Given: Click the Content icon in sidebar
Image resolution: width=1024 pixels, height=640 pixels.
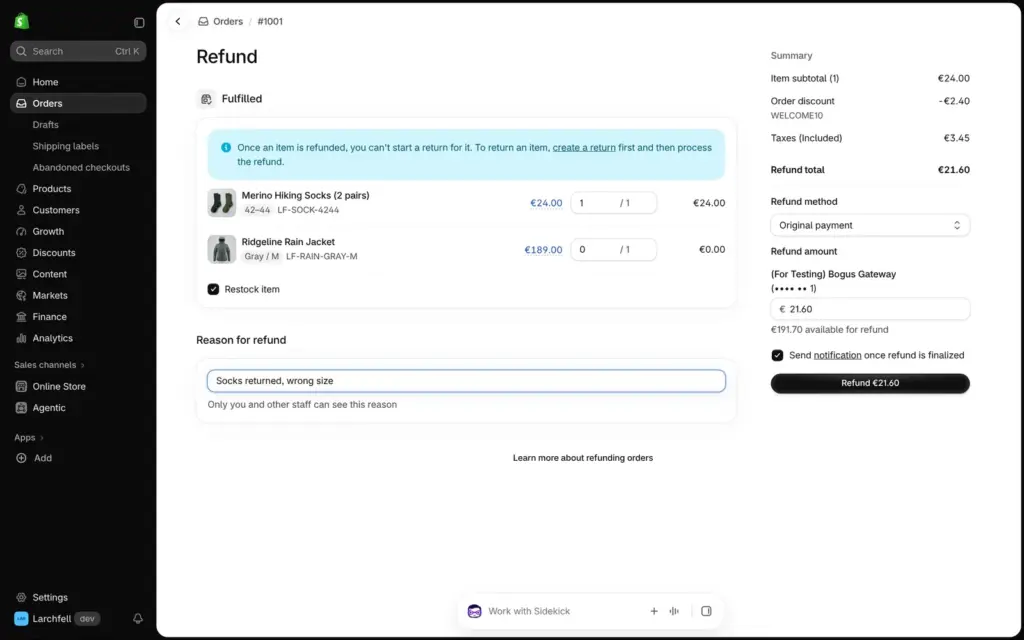Looking at the screenshot, I should point(22,274).
